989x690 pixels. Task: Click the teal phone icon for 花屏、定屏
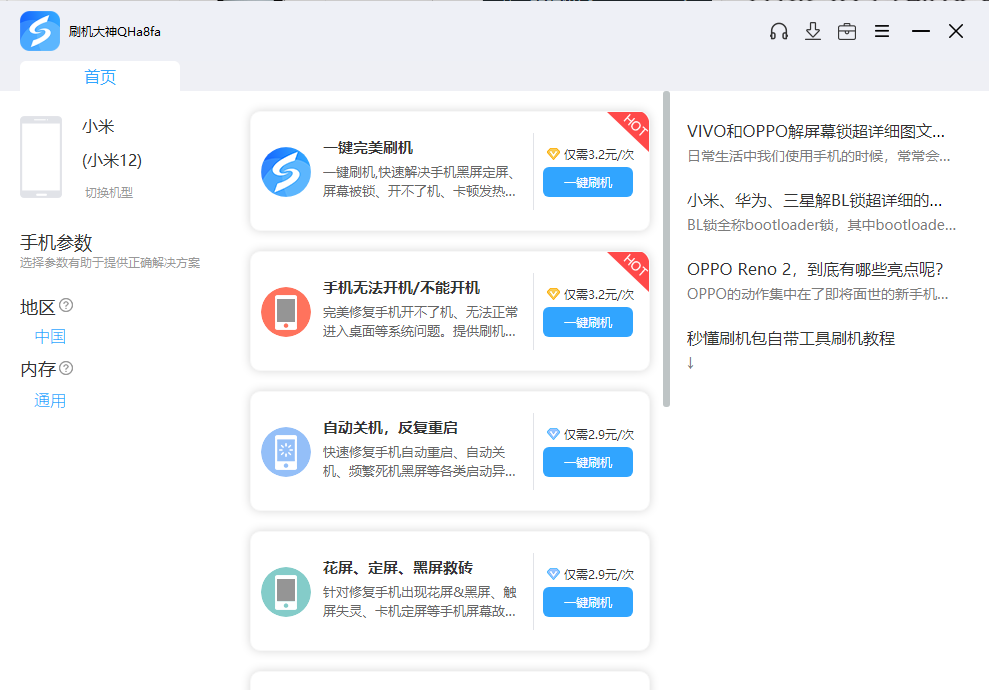point(286,592)
